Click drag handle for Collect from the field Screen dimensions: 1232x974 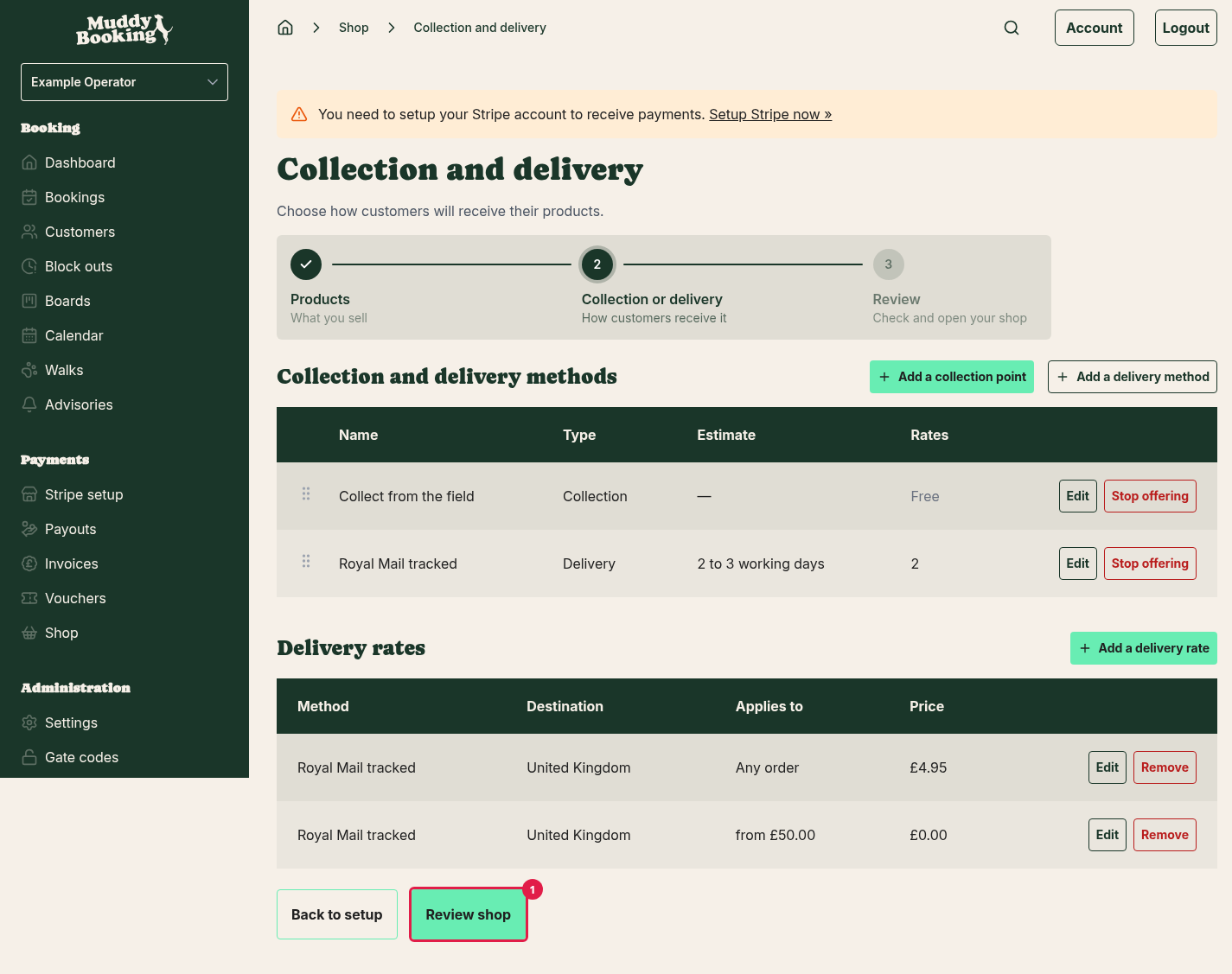tap(306, 493)
